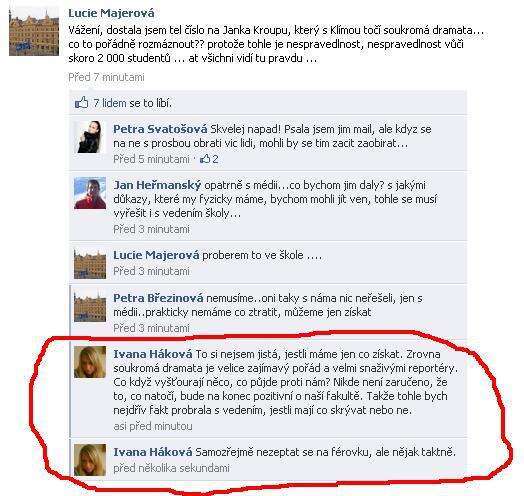This screenshot has width=524, height=496.
Task: Open Jan Heřmanský's avatar photo
Action: click(x=90, y=193)
